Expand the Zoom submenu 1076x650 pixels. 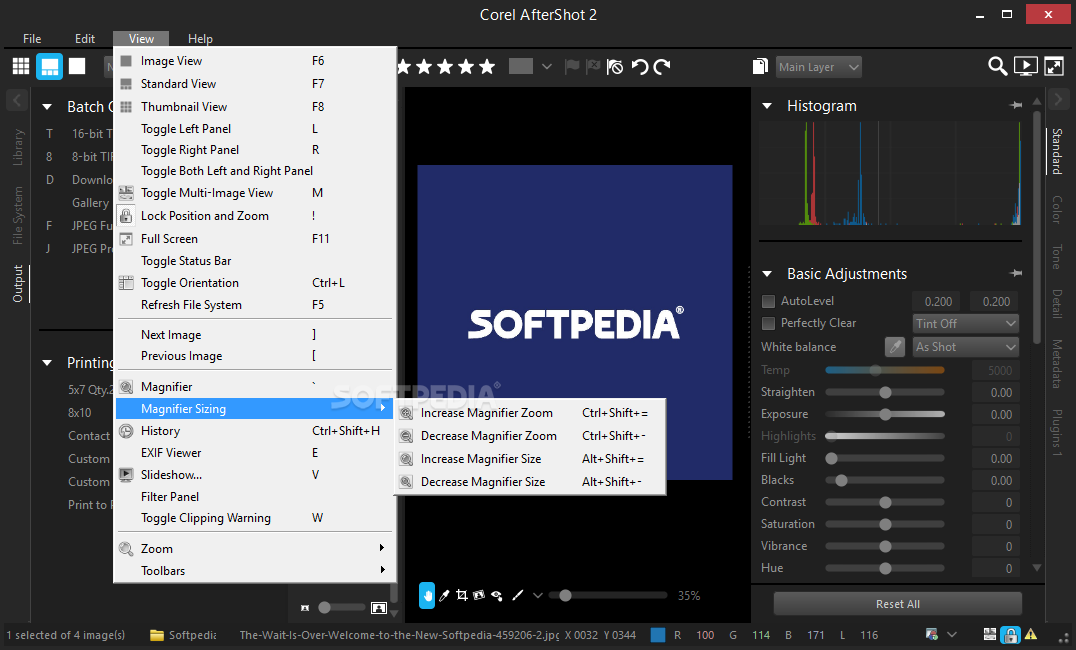point(256,548)
